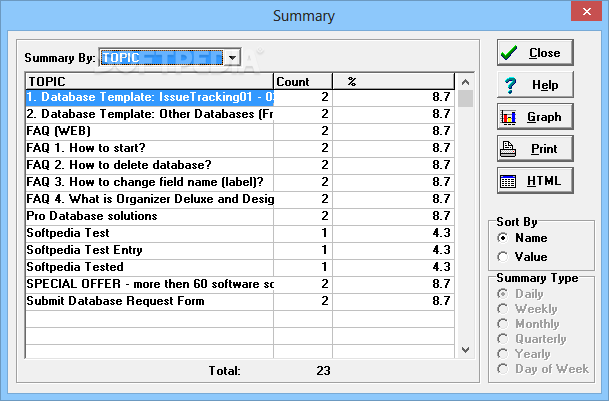The height and width of the screenshot is (401, 609).
Task: Click the scroll down arrow of the table
Action: click(465, 350)
